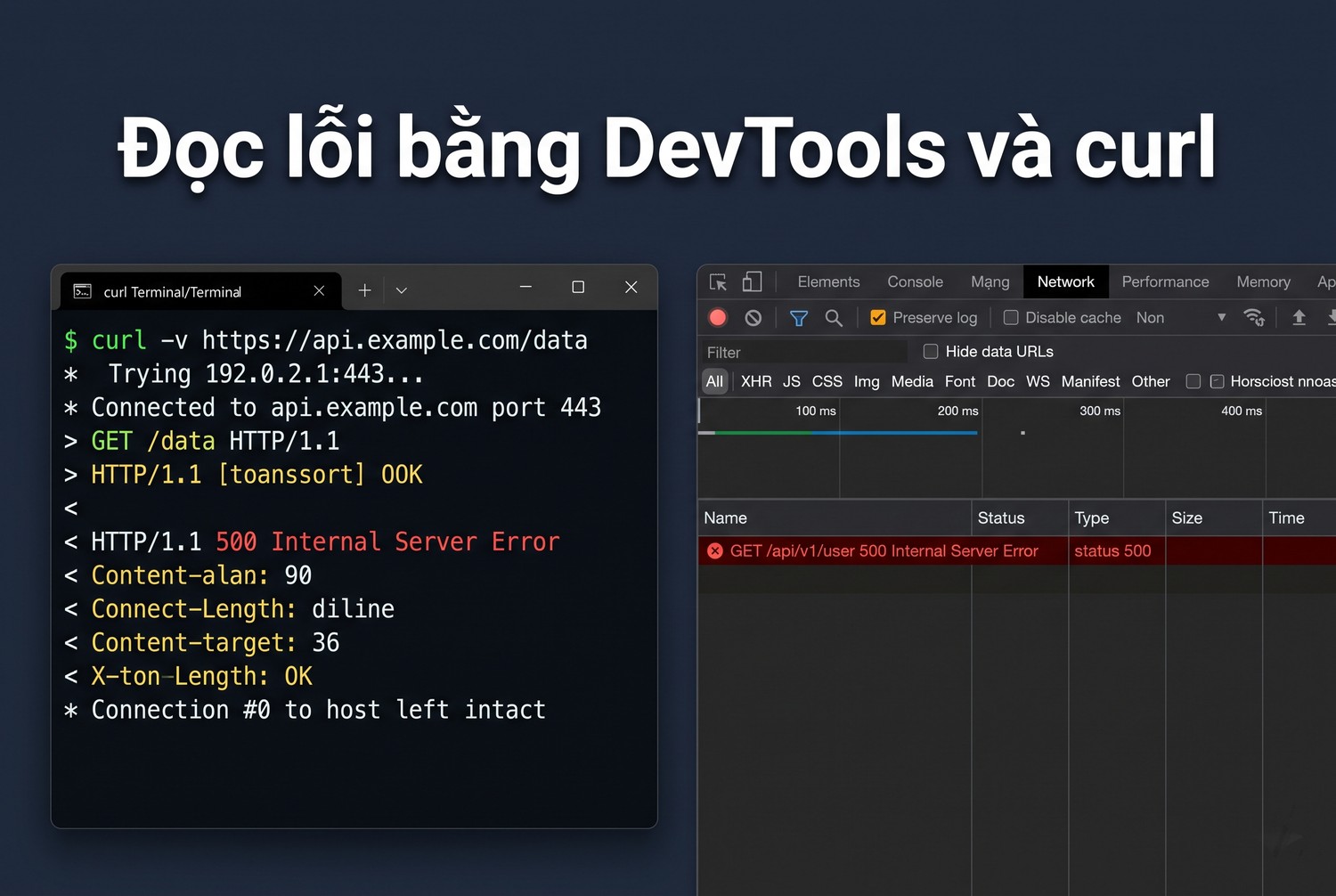Select the Network tab

click(1066, 282)
